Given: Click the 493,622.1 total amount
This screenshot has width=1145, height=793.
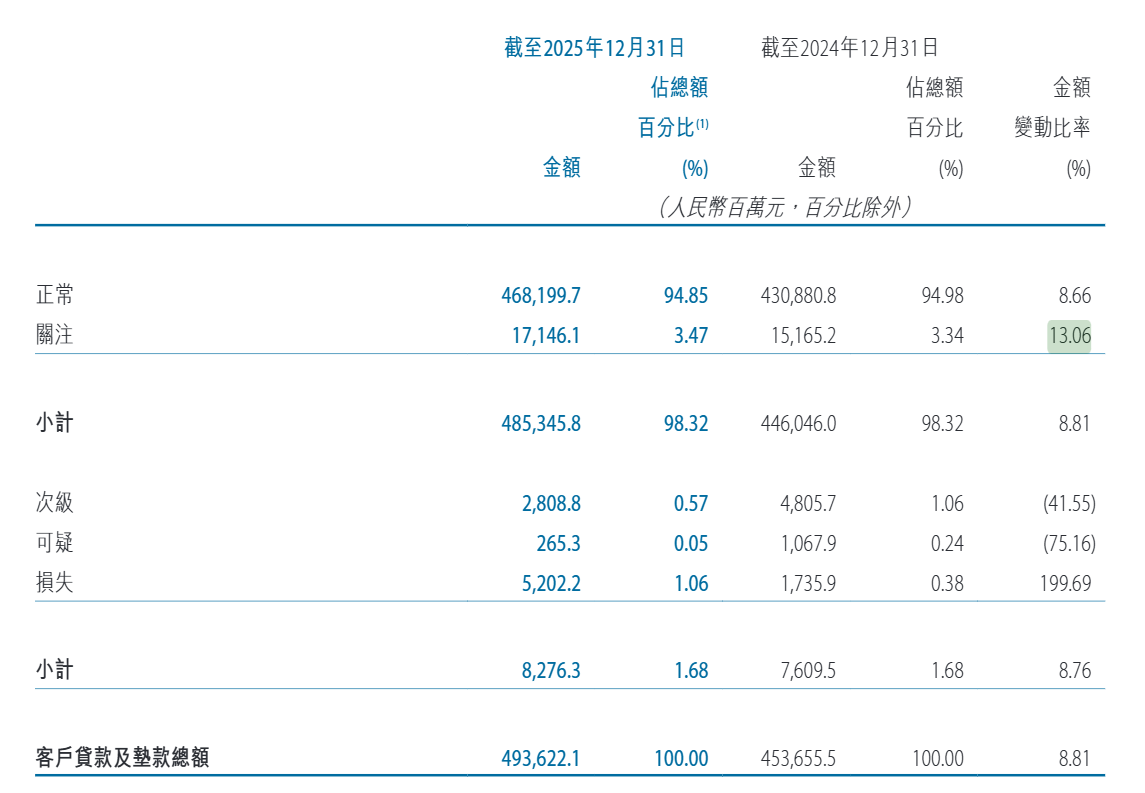Looking at the screenshot, I should coord(540,759).
